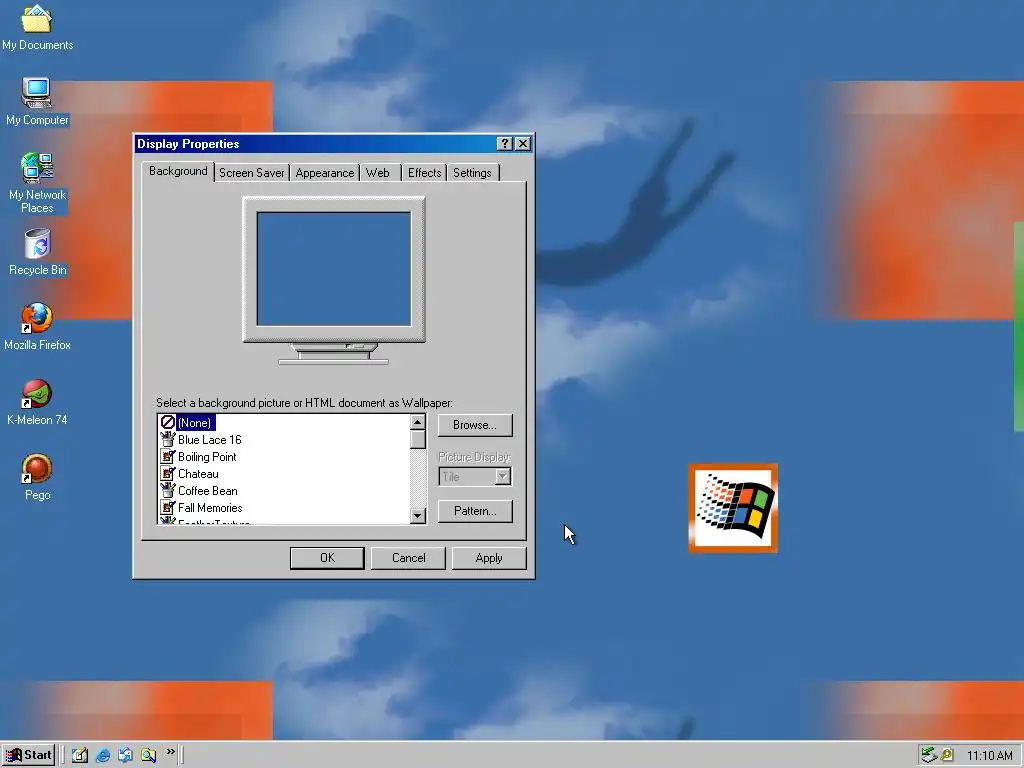Click the wallpaper list scroll down arrow
The image size is (1024, 768).
point(418,516)
